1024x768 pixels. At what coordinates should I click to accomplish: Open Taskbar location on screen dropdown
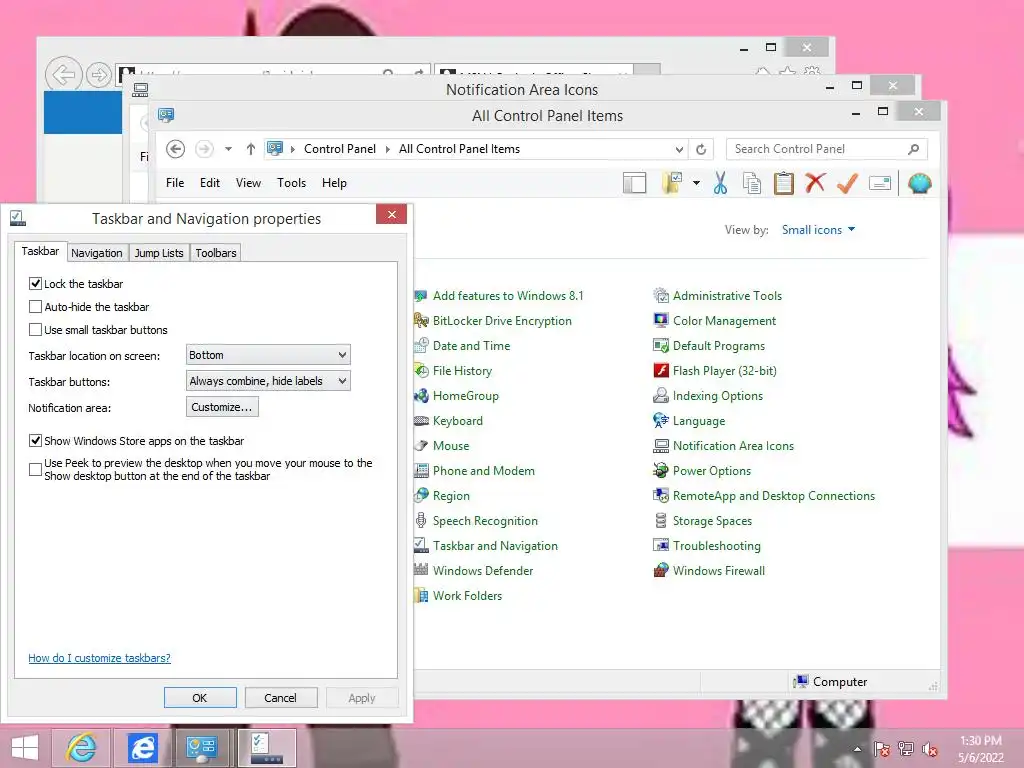click(268, 355)
